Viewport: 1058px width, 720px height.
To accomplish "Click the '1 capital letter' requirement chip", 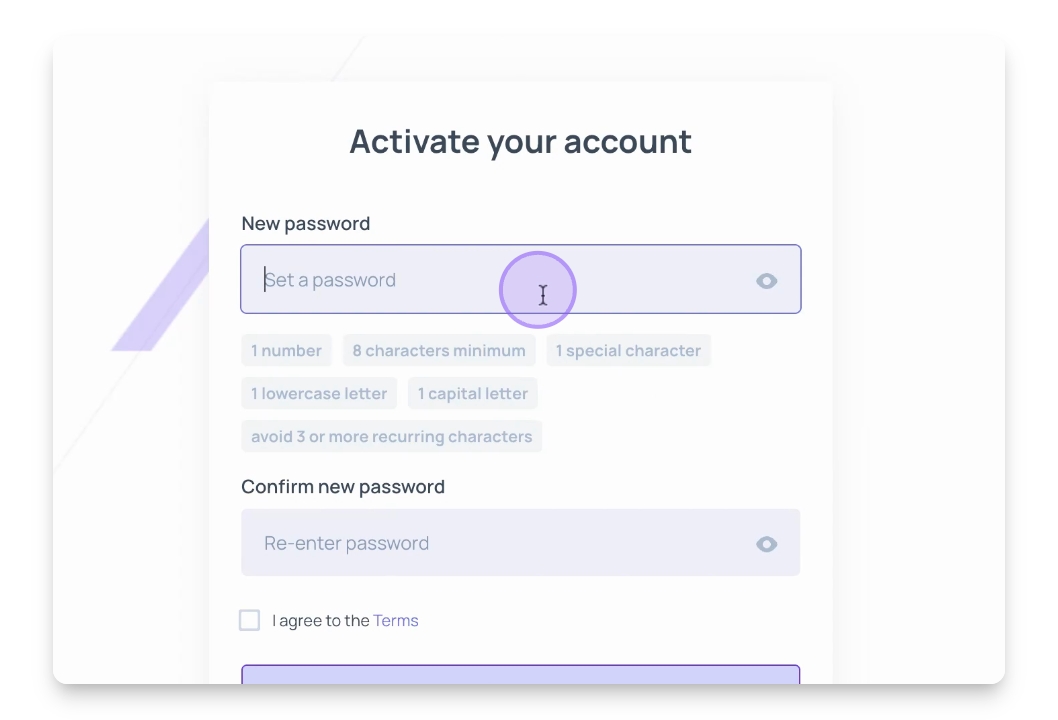I will (x=472, y=394).
